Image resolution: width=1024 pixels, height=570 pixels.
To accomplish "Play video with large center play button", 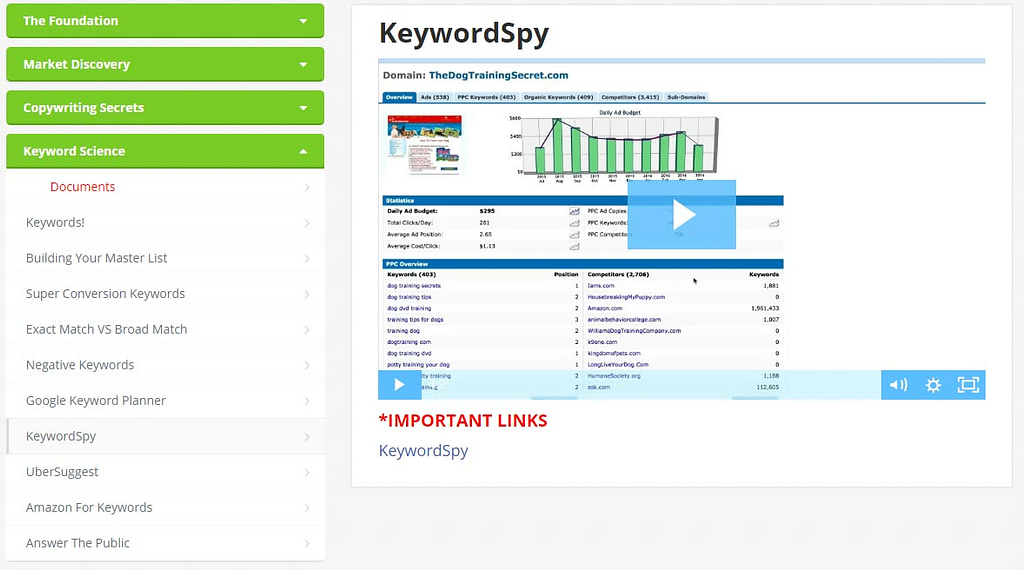I will click(x=682, y=214).
